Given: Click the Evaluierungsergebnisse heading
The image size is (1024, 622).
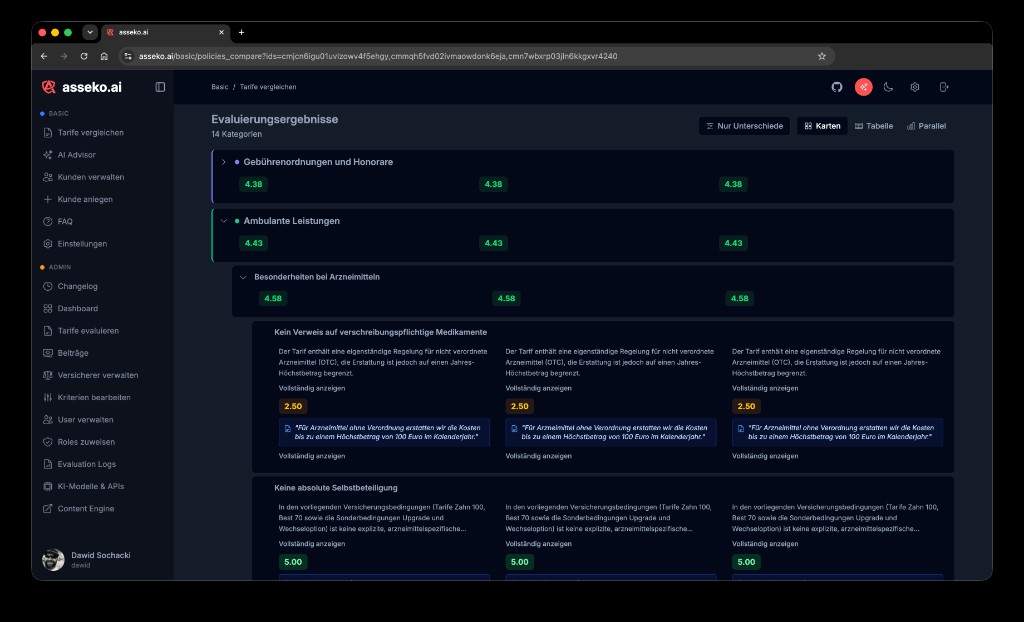Looking at the screenshot, I should pos(274,120).
